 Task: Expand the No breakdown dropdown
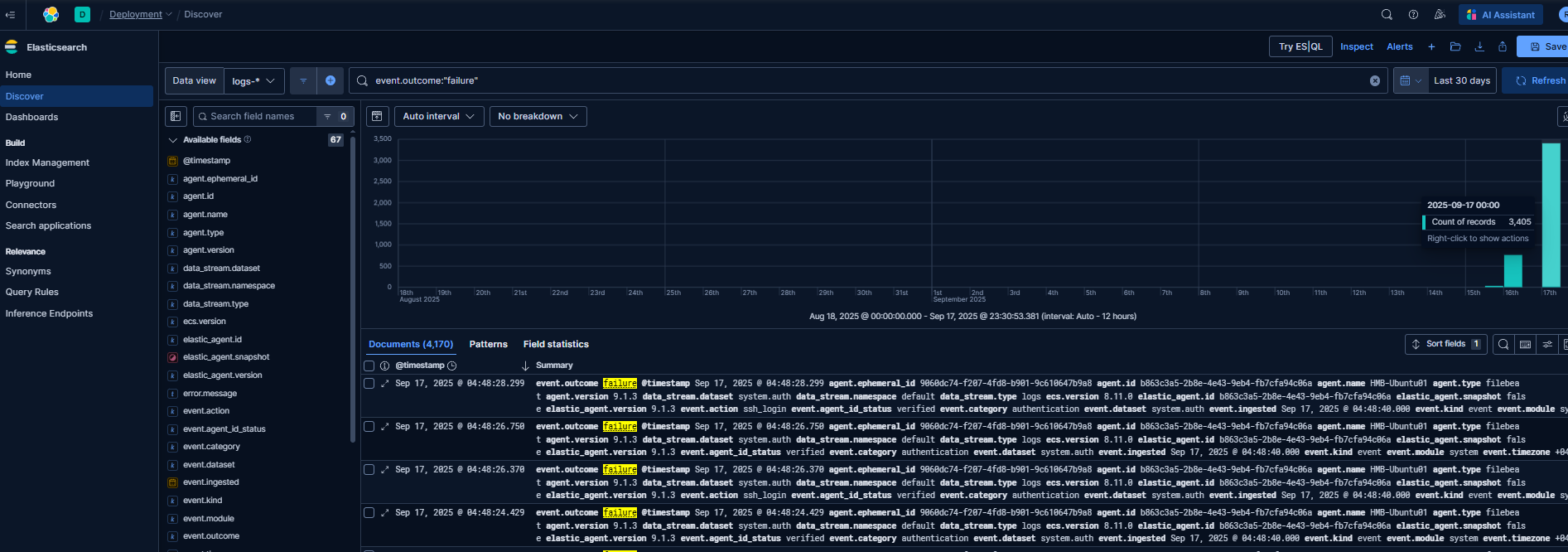coord(538,116)
